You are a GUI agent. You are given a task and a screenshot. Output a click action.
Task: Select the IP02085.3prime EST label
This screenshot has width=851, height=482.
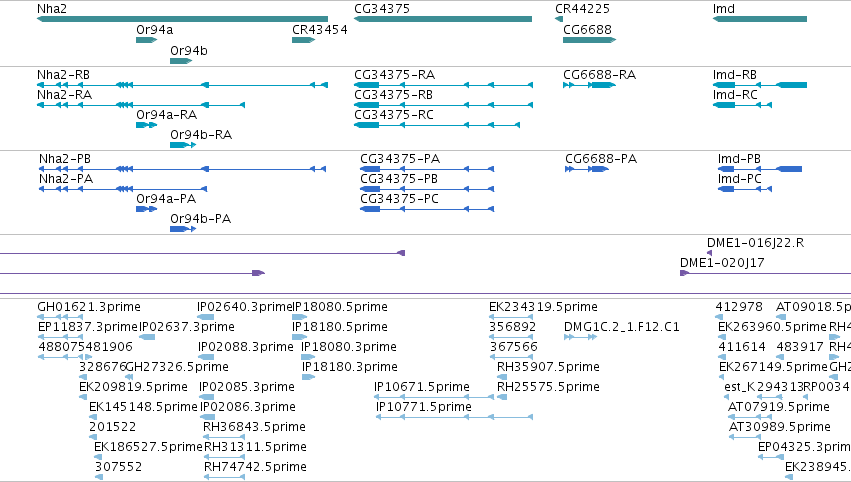pos(247,388)
